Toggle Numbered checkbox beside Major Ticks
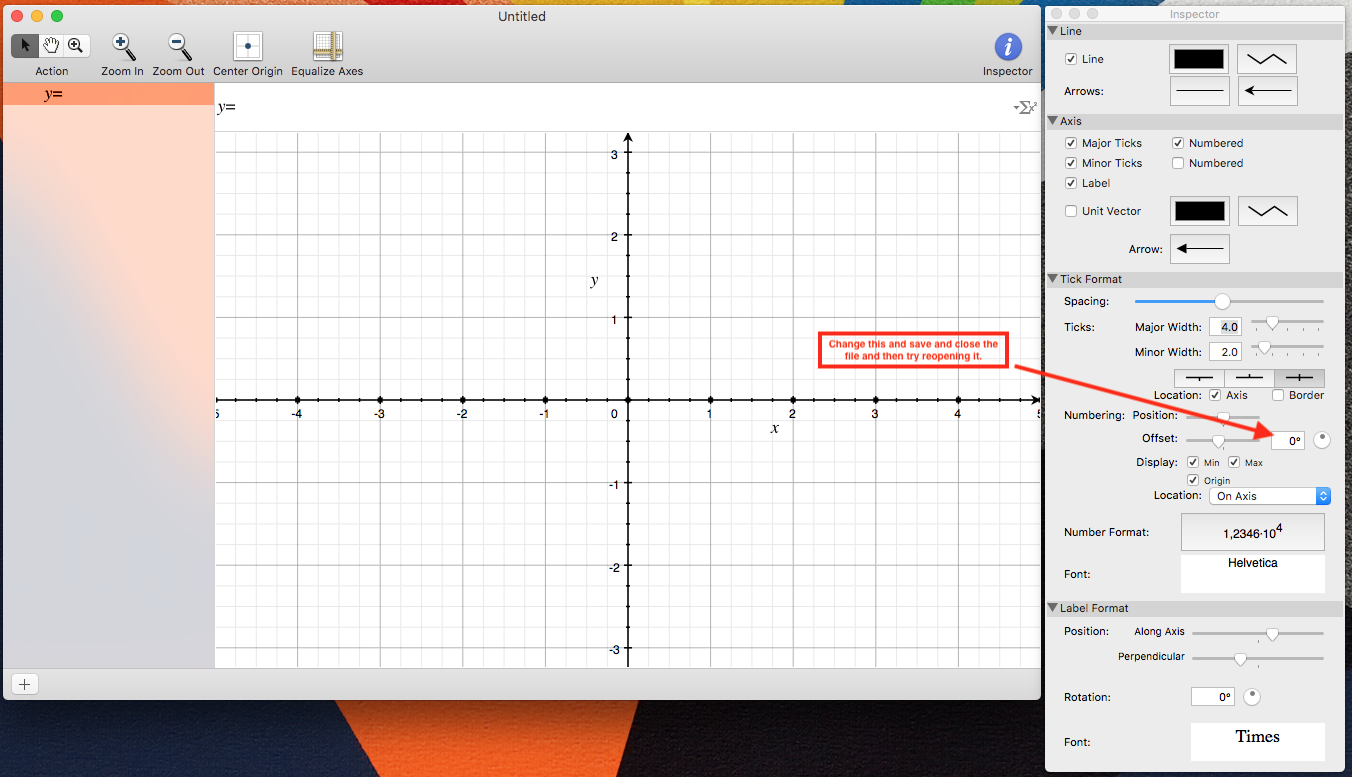The width and height of the screenshot is (1352, 777). pyautogui.click(x=1178, y=143)
